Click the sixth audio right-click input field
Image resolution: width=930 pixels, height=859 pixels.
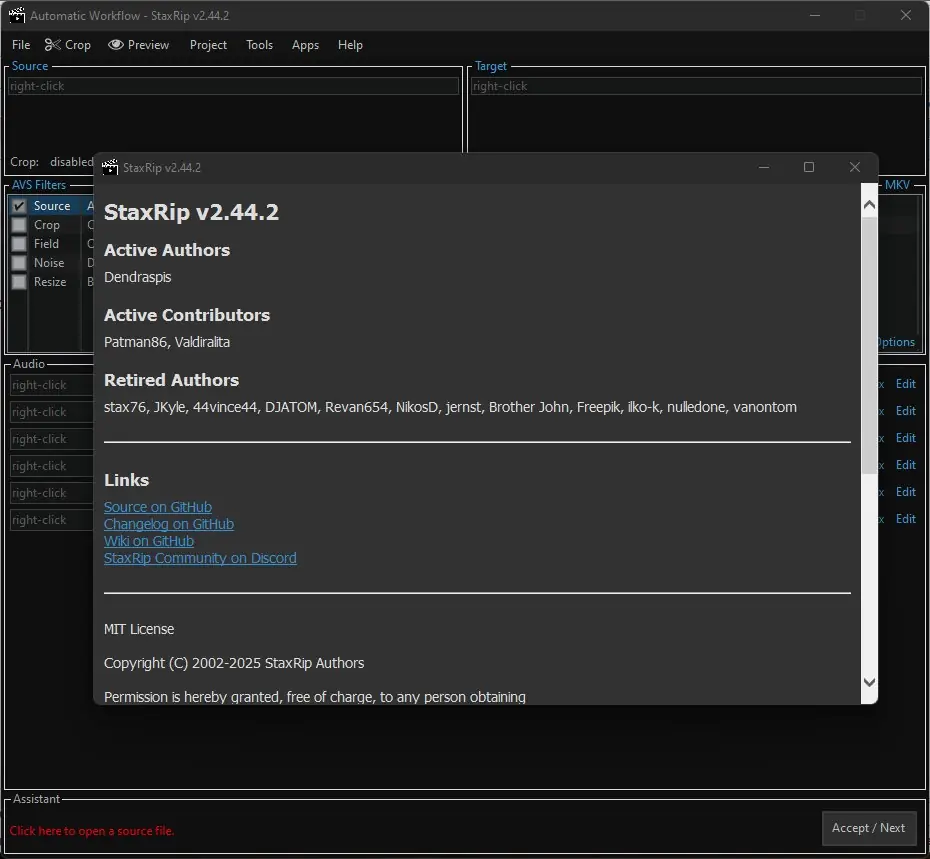52,520
